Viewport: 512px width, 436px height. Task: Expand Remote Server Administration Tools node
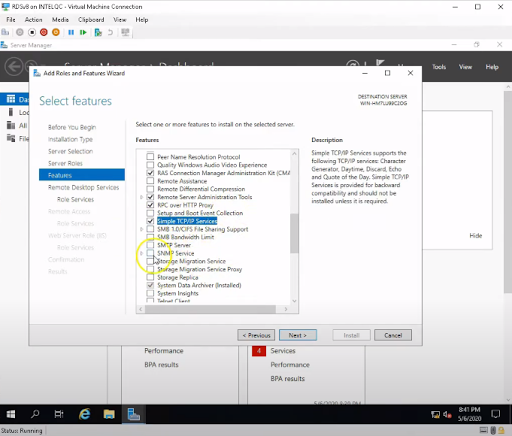(x=141, y=197)
